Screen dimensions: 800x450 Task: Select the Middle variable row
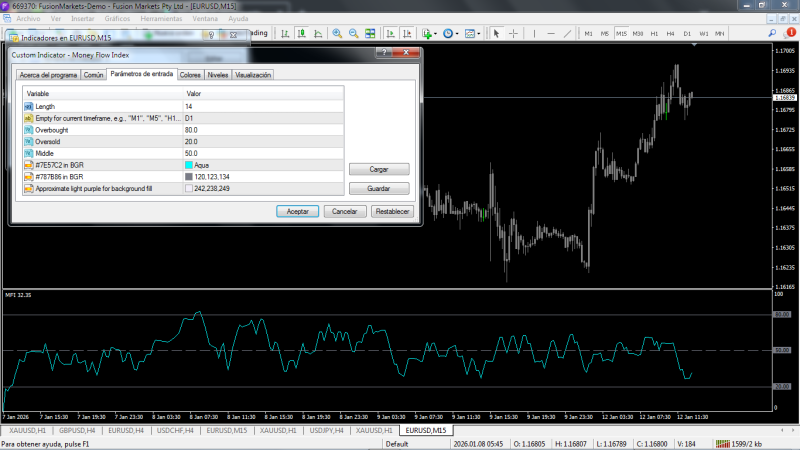click(183, 154)
